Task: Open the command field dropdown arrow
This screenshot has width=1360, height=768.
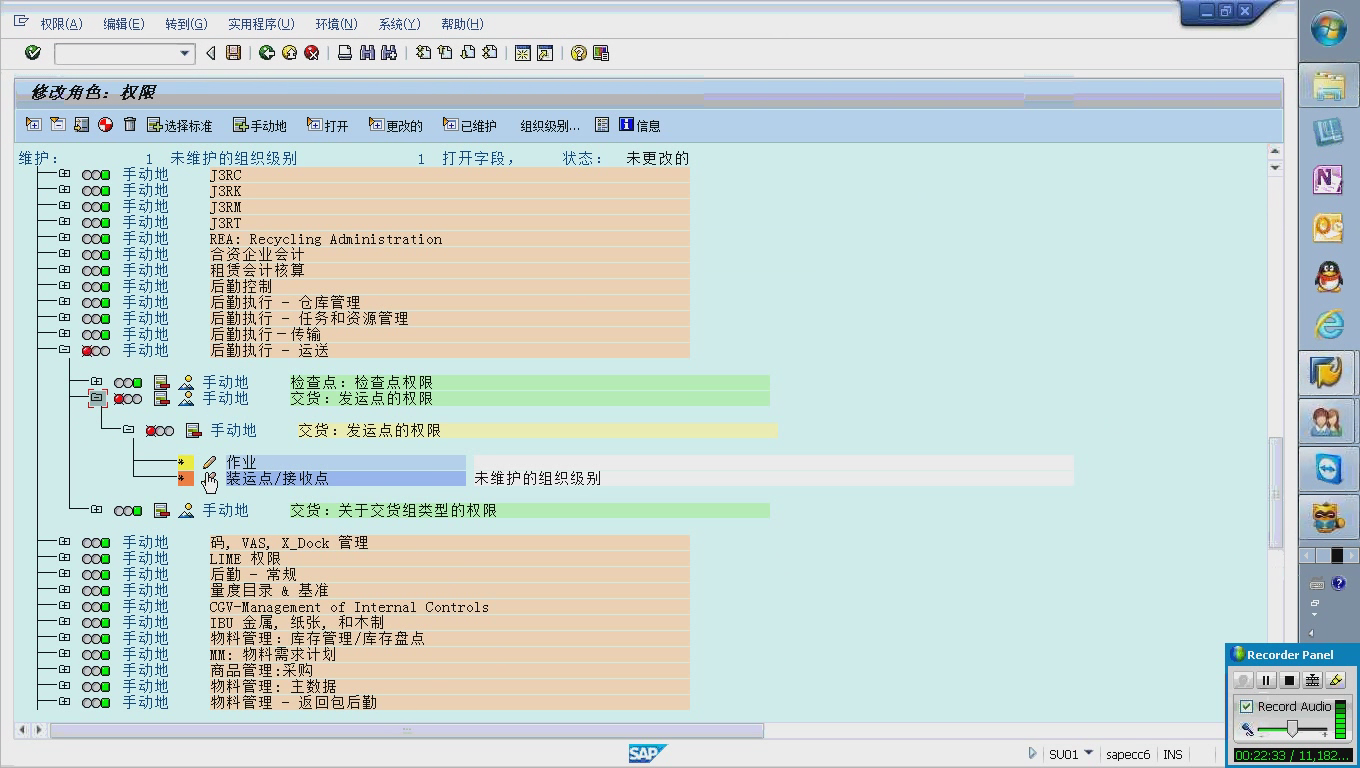Action: [184, 53]
